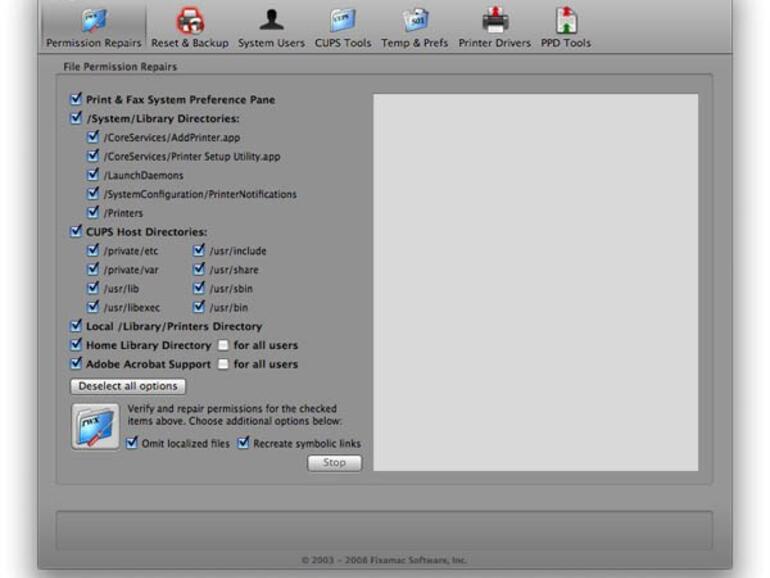The height and width of the screenshot is (578, 770).
Task: Open the PPD Tools icon
Action: [566, 20]
